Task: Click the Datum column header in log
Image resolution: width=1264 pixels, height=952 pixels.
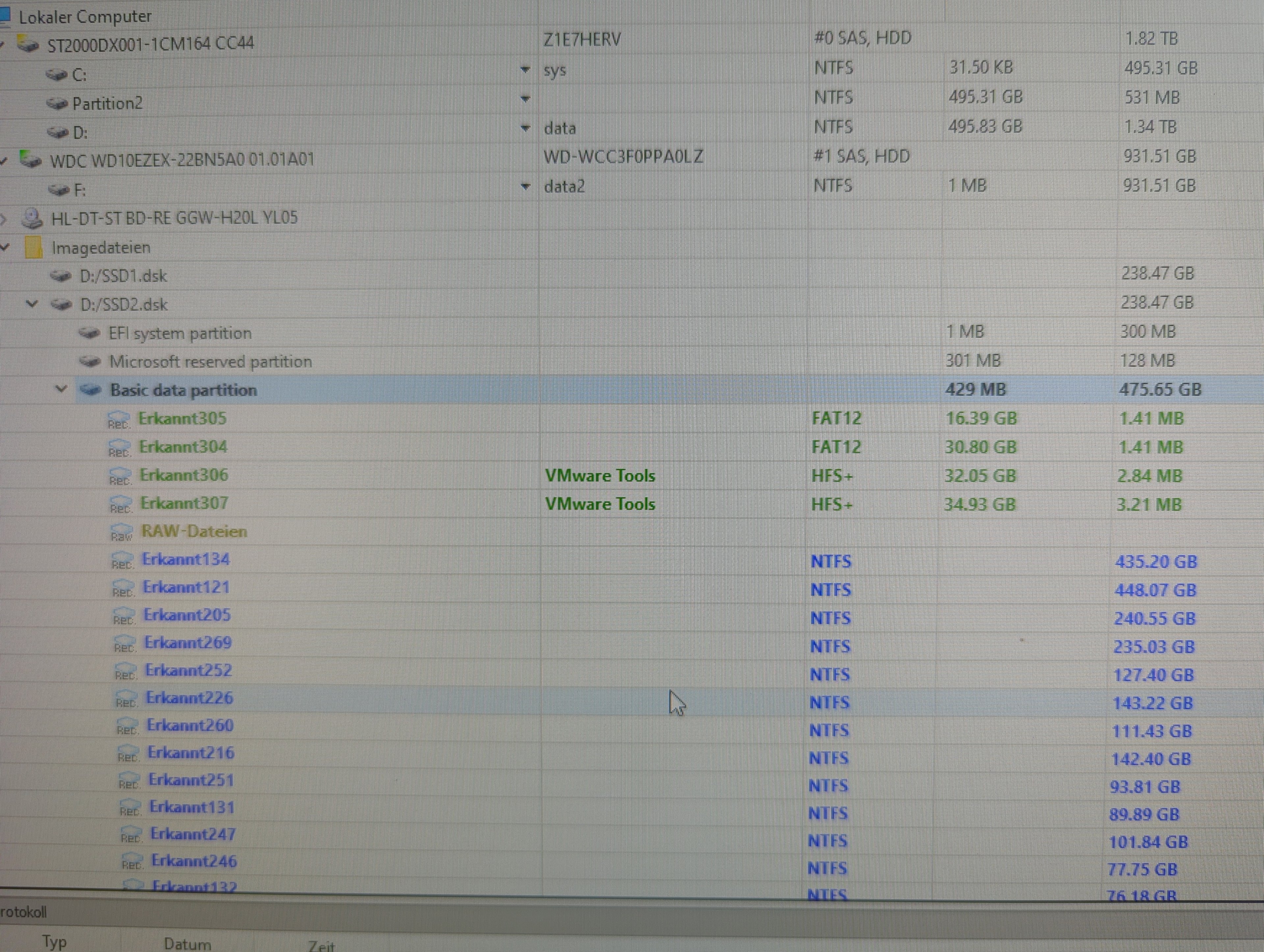Action: 187,943
